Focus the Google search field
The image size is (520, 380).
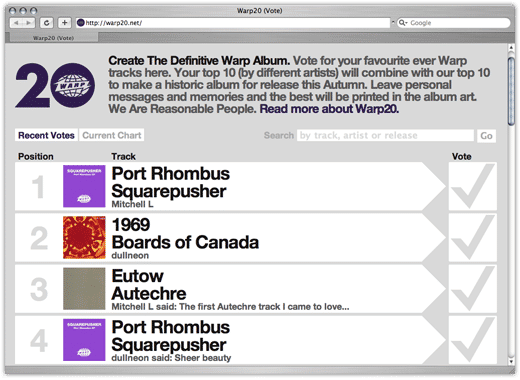454,23
